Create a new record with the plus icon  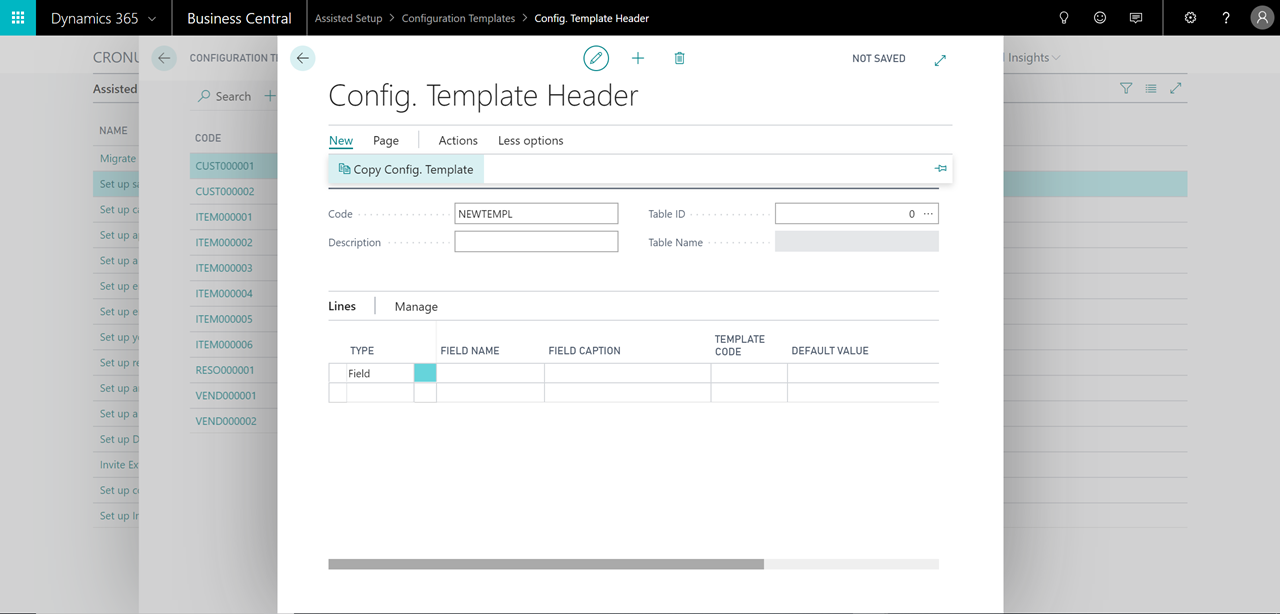[x=638, y=58]
